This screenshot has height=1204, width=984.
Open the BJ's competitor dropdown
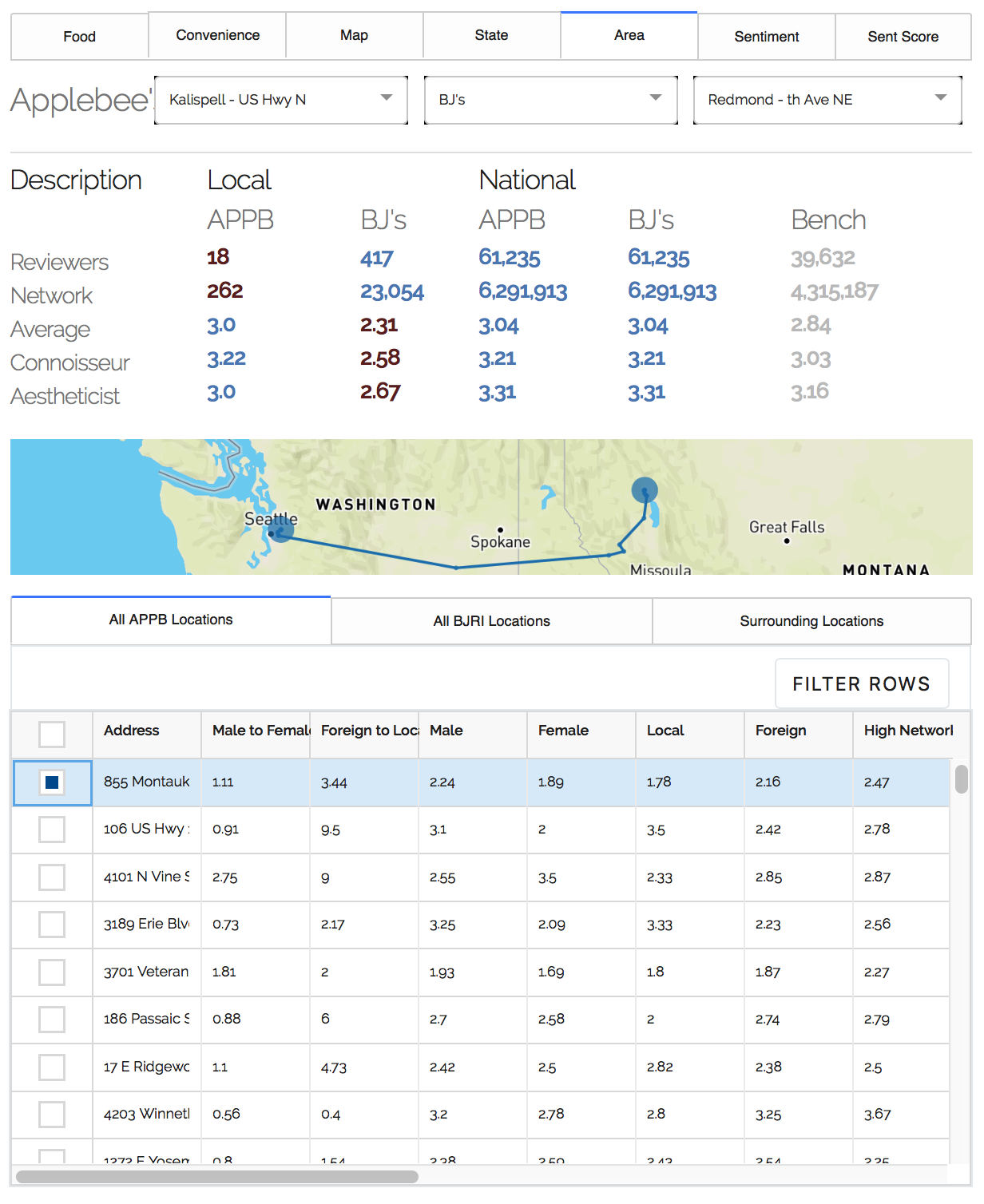click(551, 100)
